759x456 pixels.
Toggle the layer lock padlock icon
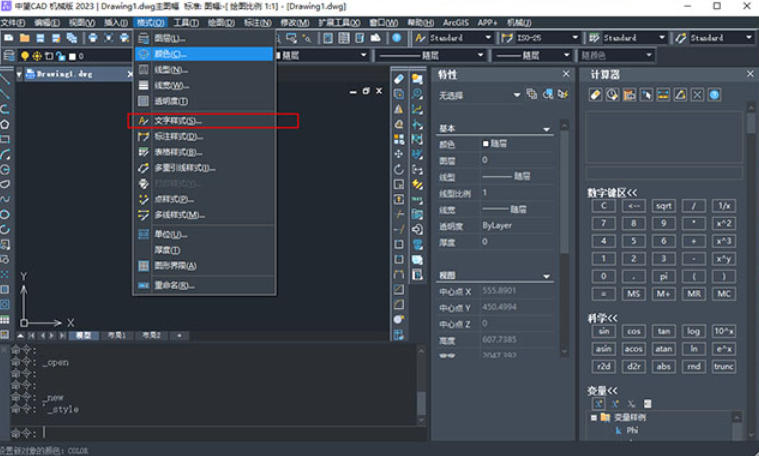61,56
